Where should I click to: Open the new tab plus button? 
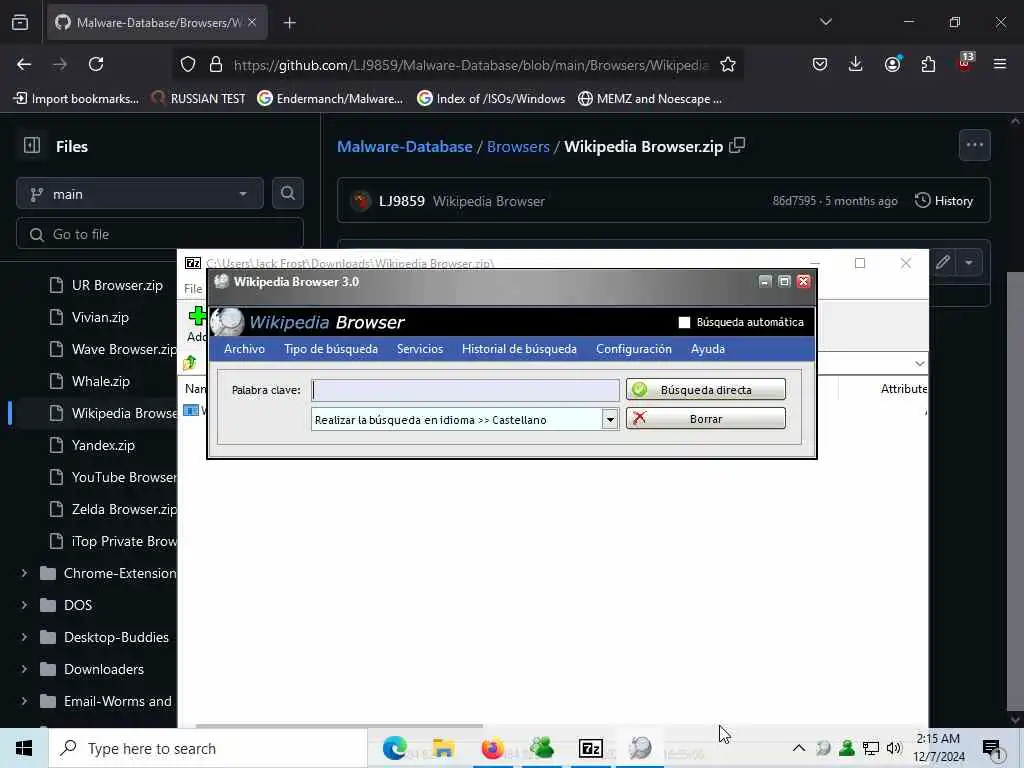click(289, 23)
